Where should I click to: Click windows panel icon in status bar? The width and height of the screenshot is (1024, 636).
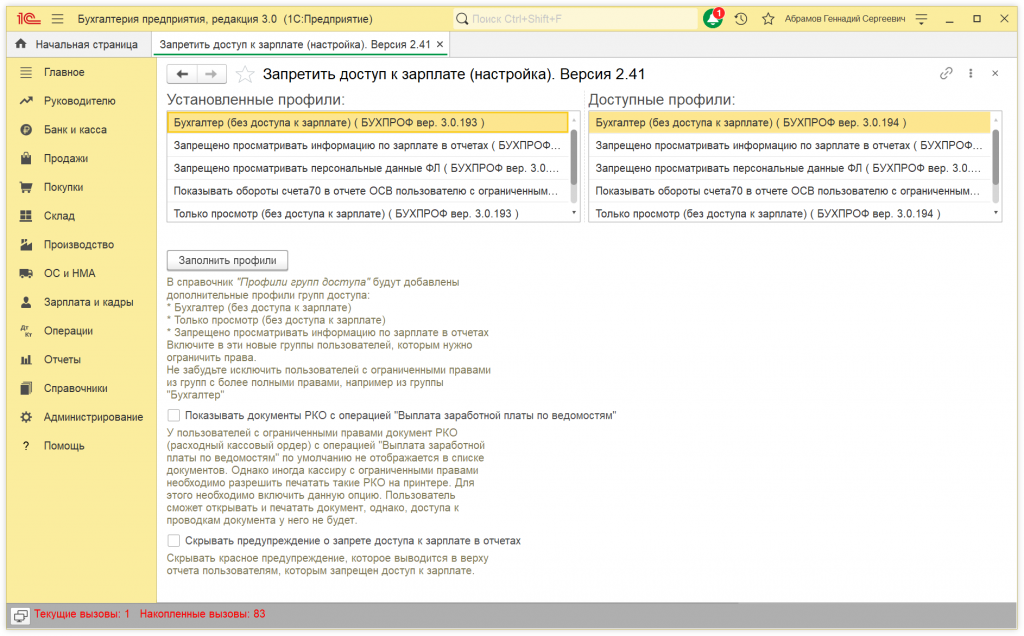(21, 614)
